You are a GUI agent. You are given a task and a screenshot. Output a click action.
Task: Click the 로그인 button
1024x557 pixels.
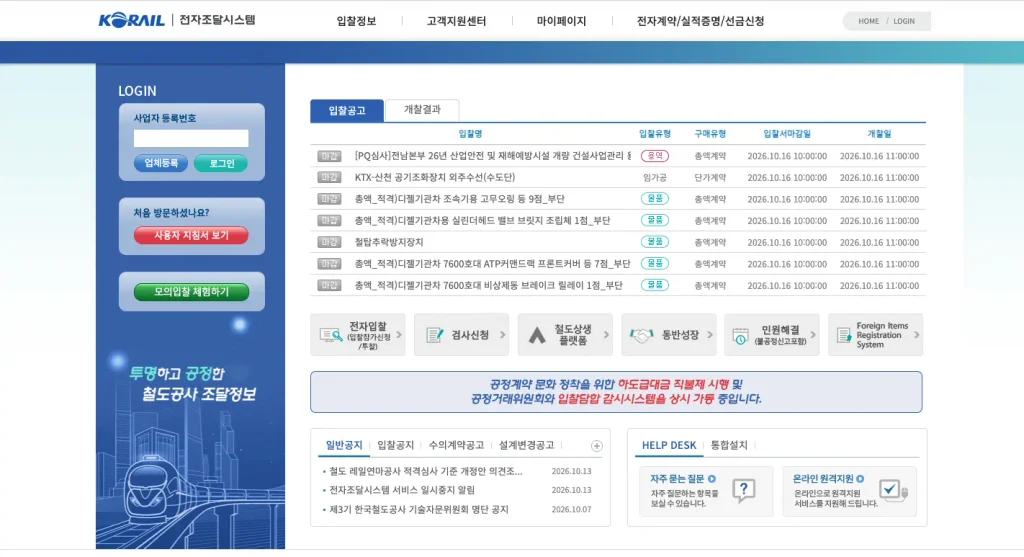pos(221,163)
